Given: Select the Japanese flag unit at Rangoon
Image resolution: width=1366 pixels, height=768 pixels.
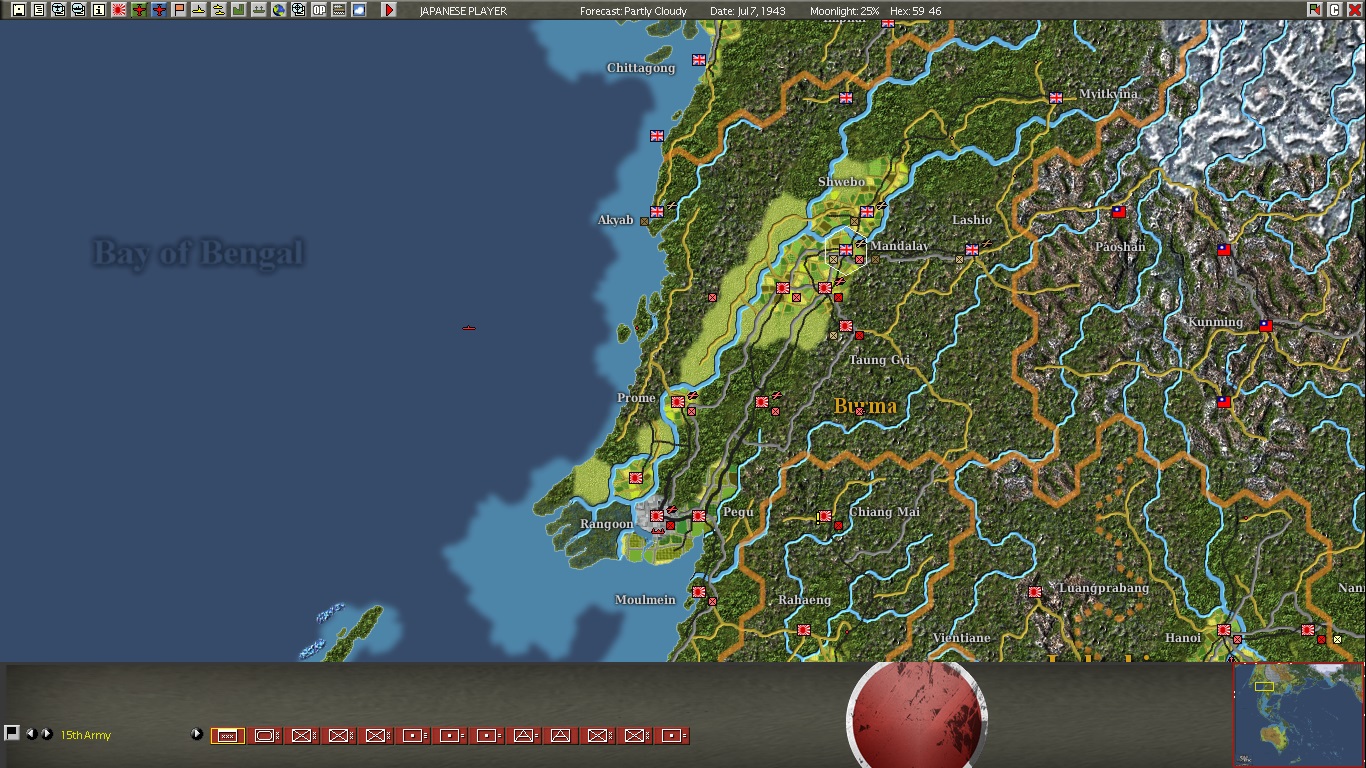Looking at the screenshot, I should 657,516.
